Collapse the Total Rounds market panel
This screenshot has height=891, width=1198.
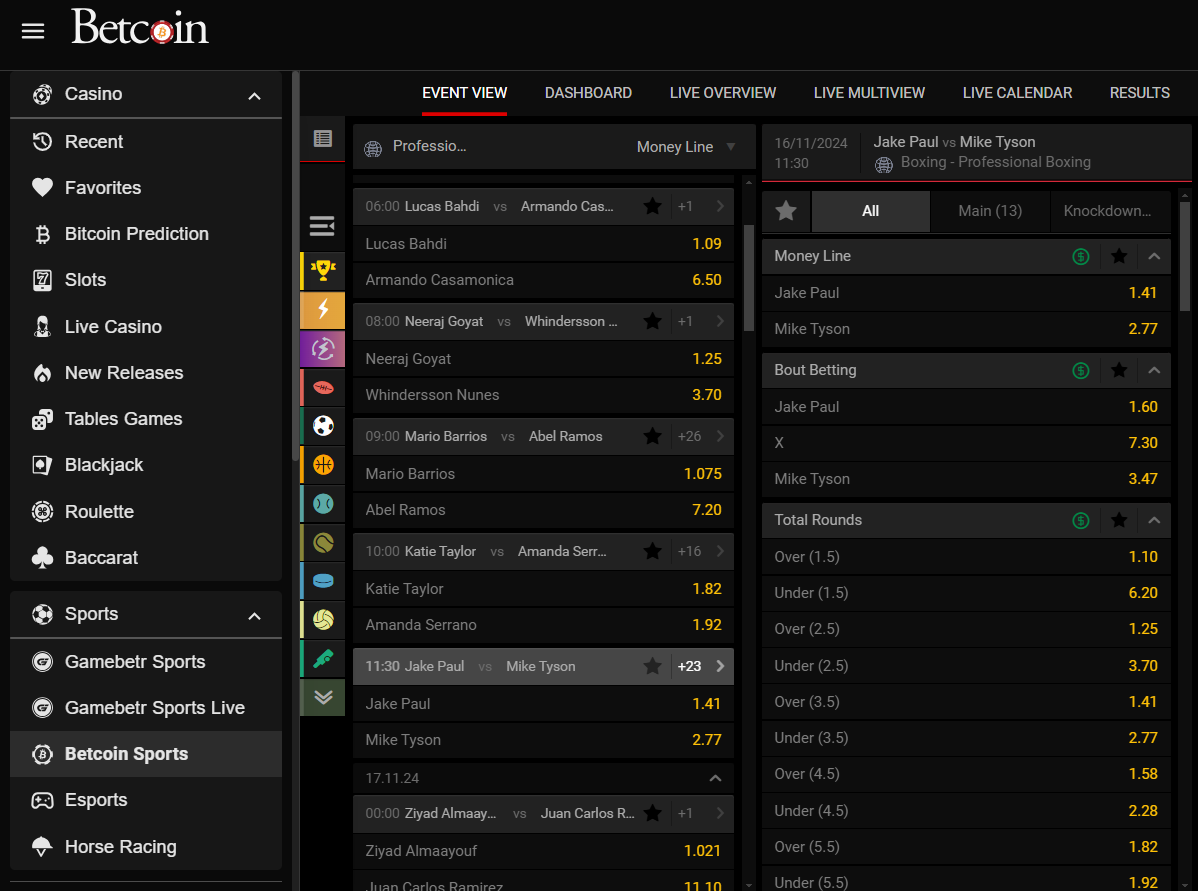click(x=1154, y=520)
